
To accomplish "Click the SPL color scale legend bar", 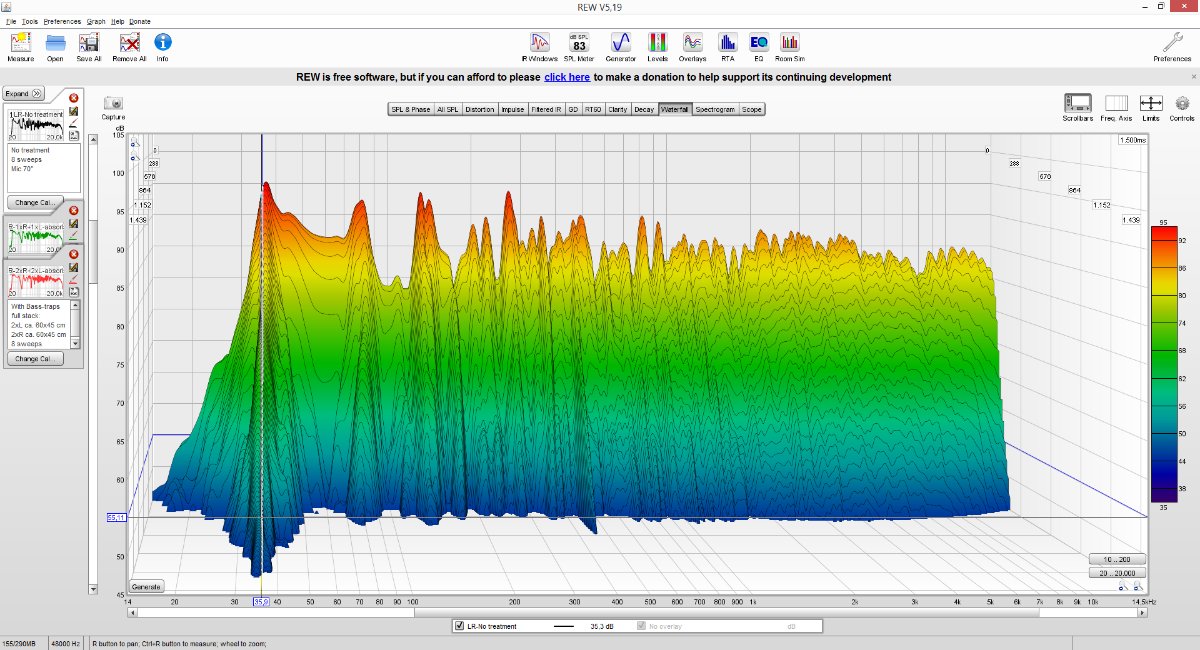I will pyautogui.click(x=1163, y=363).
